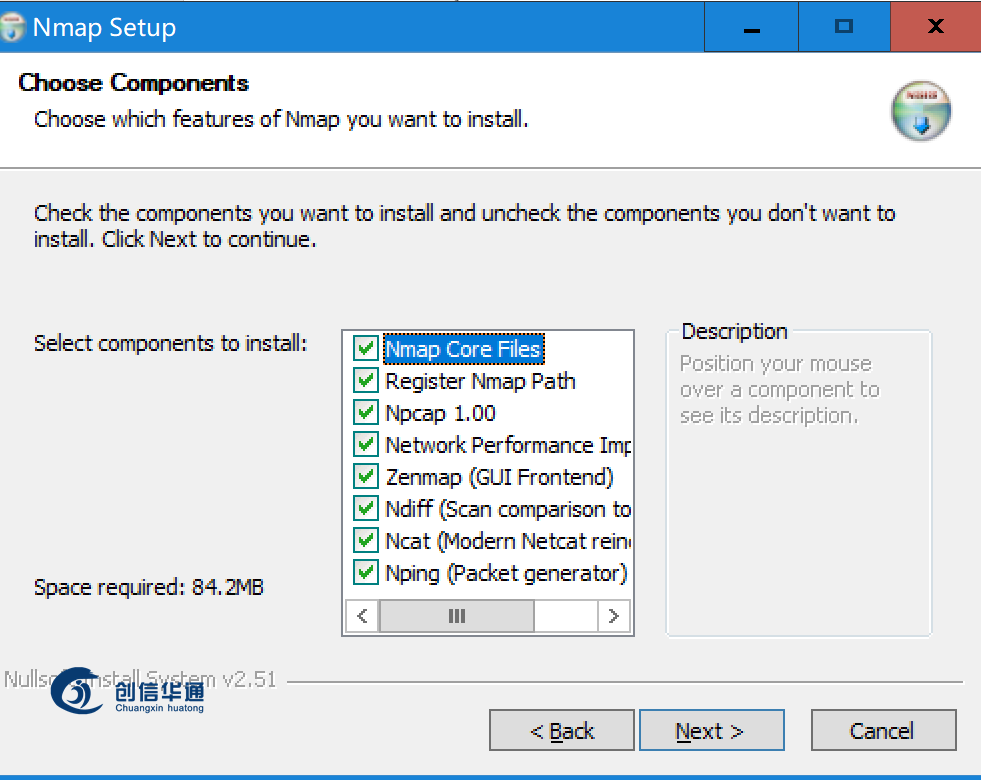Select the Nping (Packet generator) label
The width and height of the screenshot is (981, 780).
pyautogui.click(x=506, y=574)
